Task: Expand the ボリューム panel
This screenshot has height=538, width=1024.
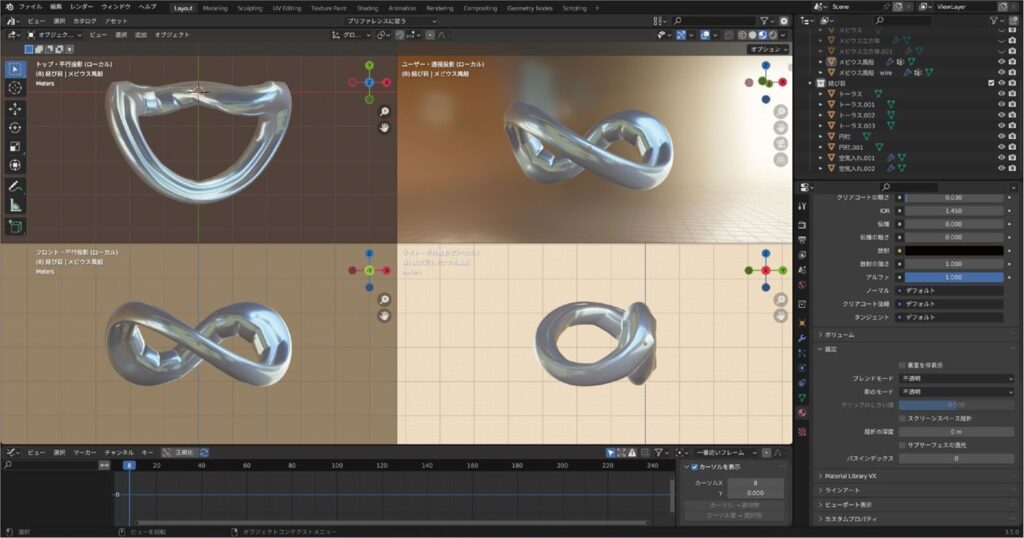Action: [916, 334]
